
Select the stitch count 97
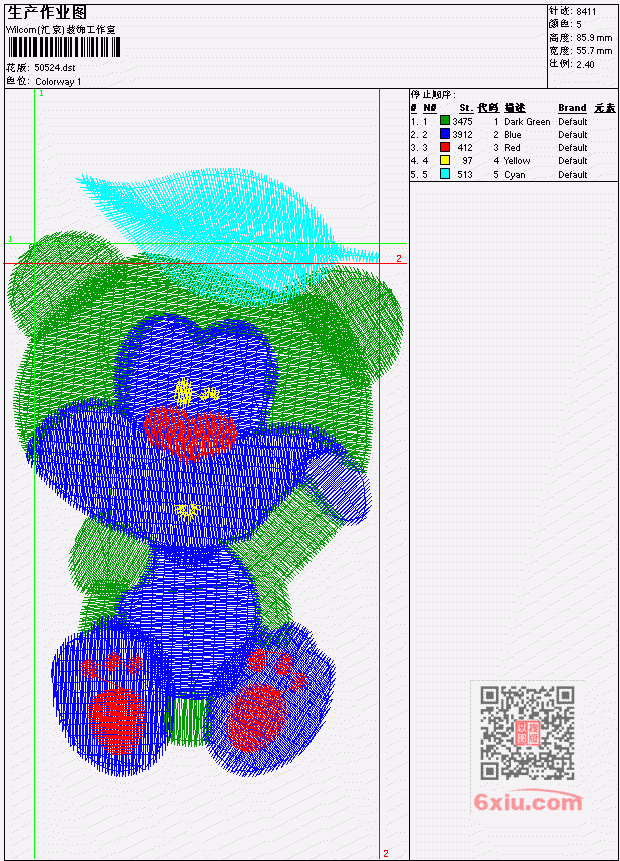tap(467, 161)
